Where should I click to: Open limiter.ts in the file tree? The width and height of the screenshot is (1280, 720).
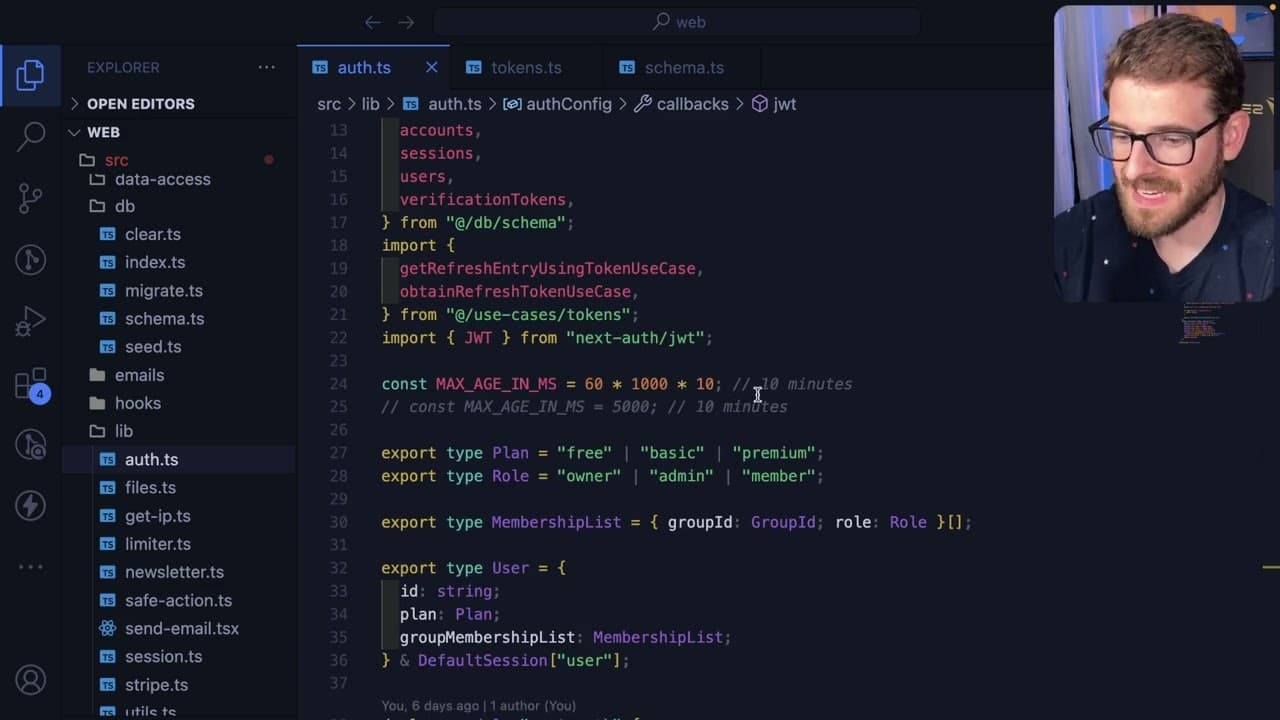(x=157, y=544)
